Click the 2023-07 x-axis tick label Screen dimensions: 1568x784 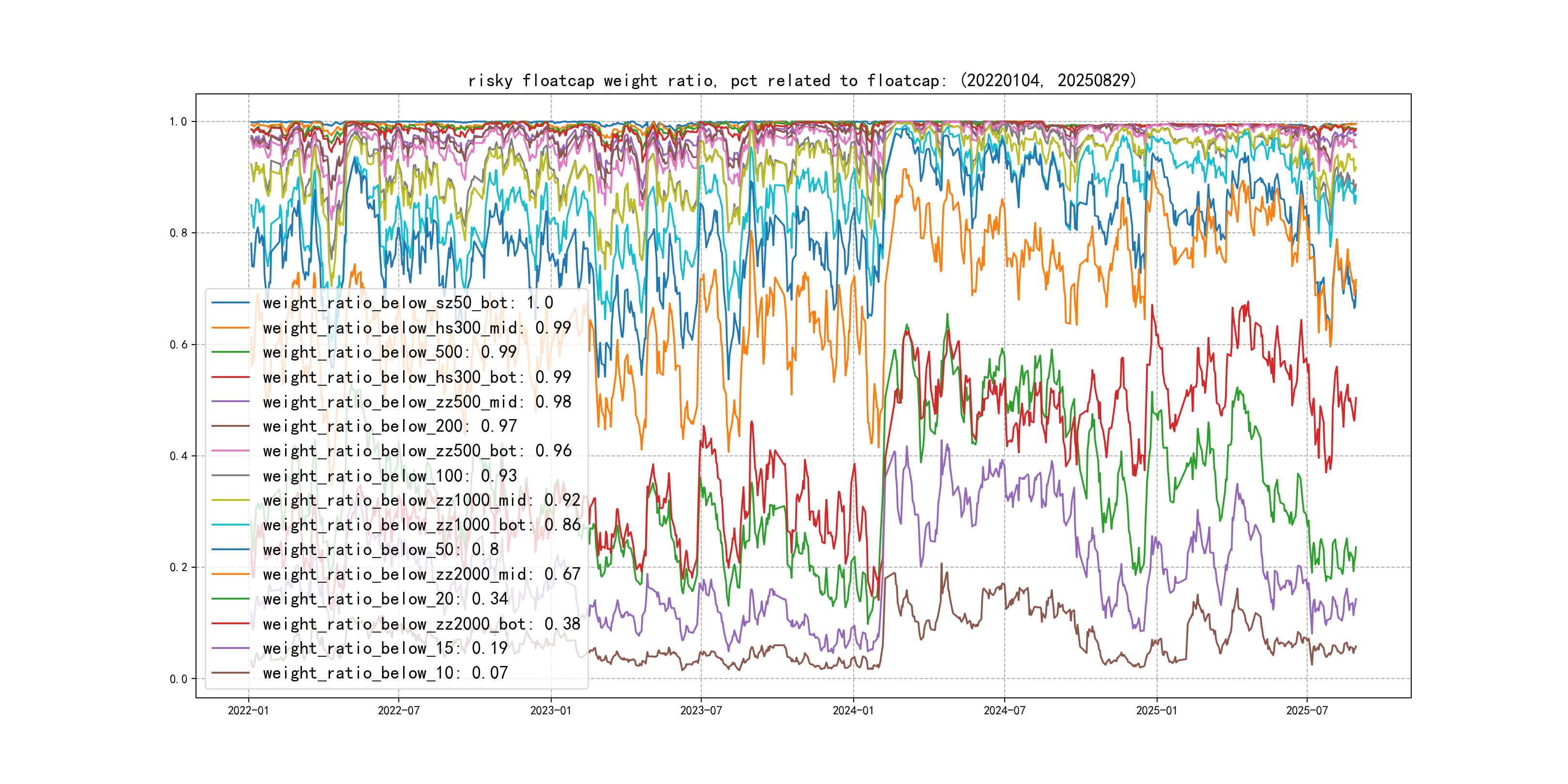[701, 710]
